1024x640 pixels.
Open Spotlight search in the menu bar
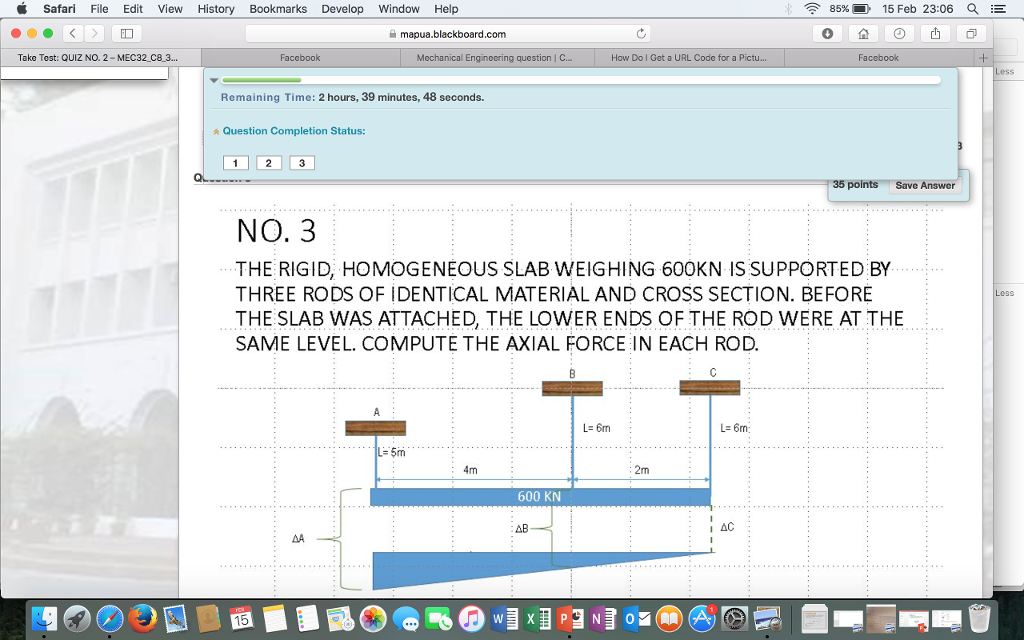point(973,9)
